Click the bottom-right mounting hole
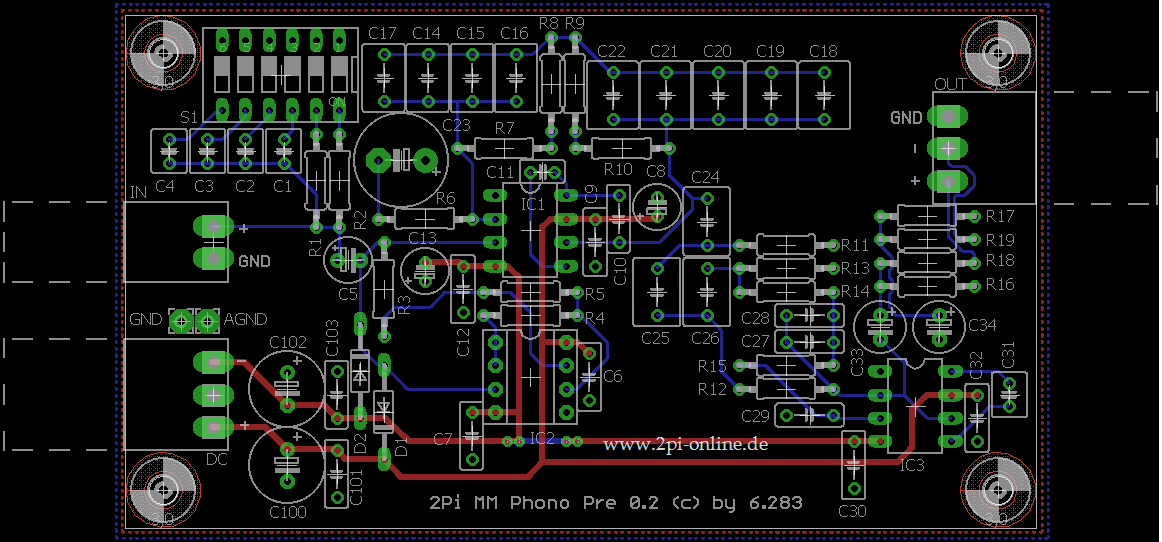This screenshot has height=542, width=1162. (x=997, y=489)
